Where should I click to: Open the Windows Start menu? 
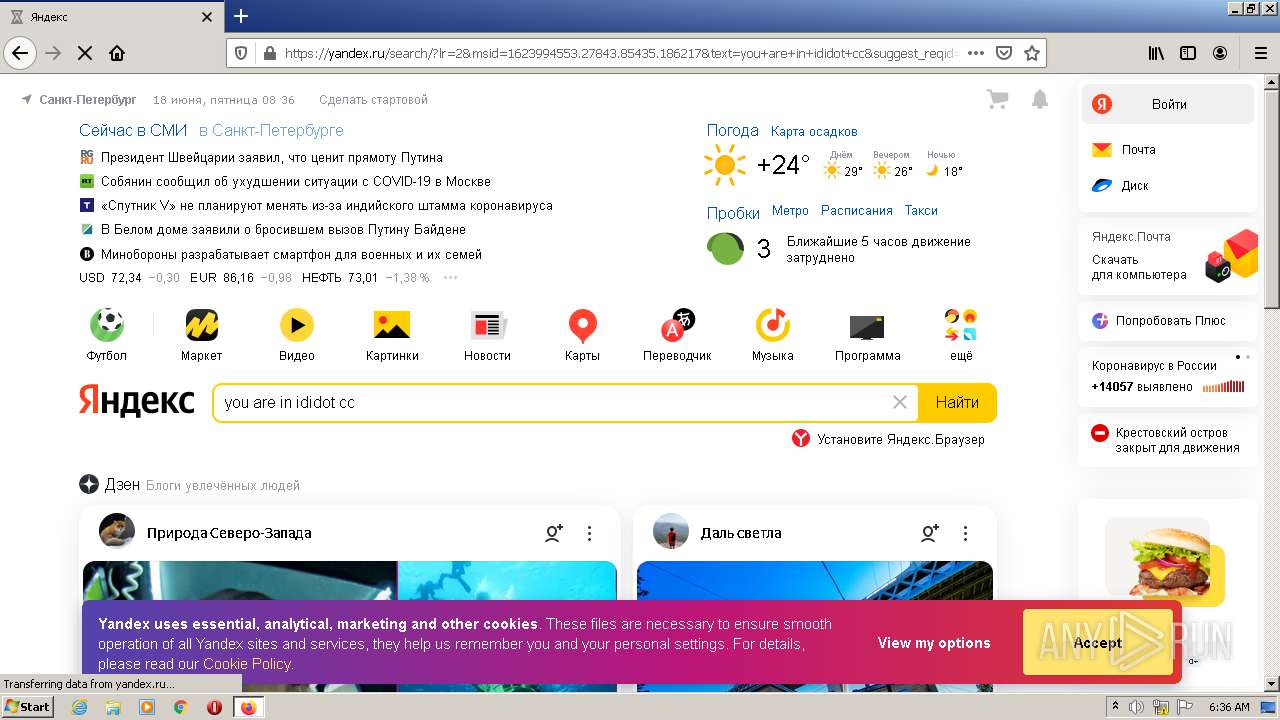[x=28, y=707]
